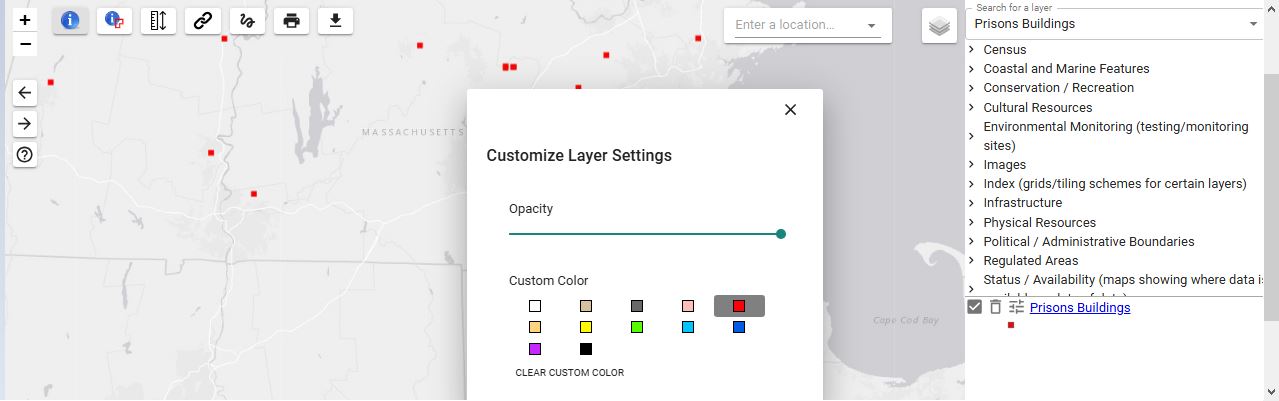This screenshot has width=1279, height=401.
Task: Pick the tan custom color swatch
Action: point(586,306)
